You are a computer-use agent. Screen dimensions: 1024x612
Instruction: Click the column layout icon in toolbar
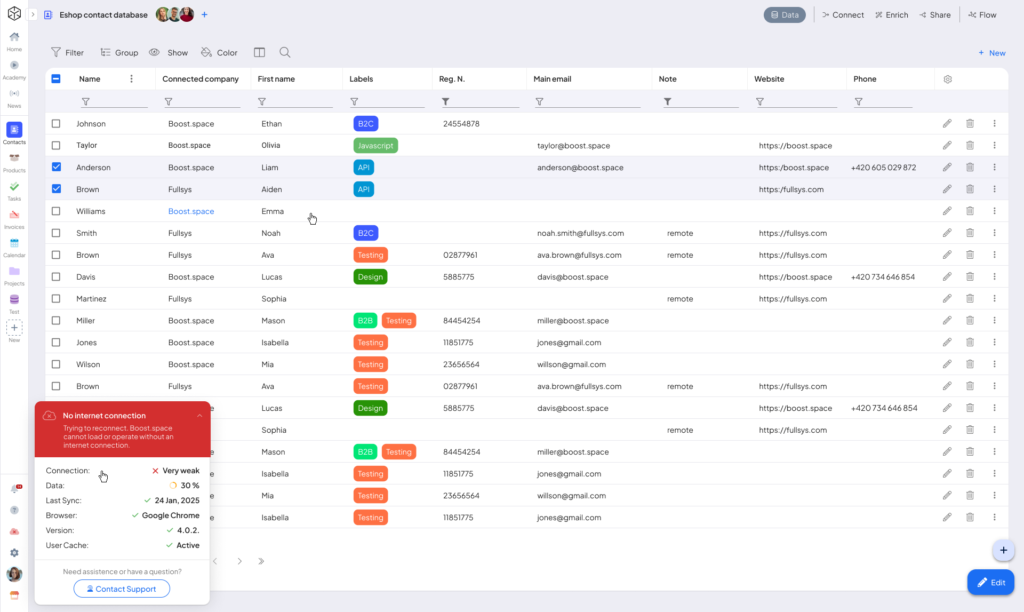[259, 52]
